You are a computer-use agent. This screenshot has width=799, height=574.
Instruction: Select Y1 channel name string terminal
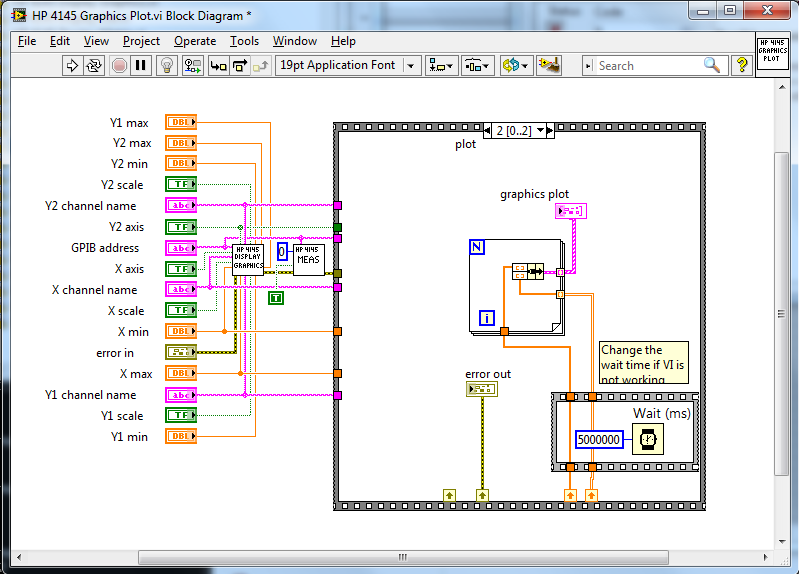pos(181,395)
